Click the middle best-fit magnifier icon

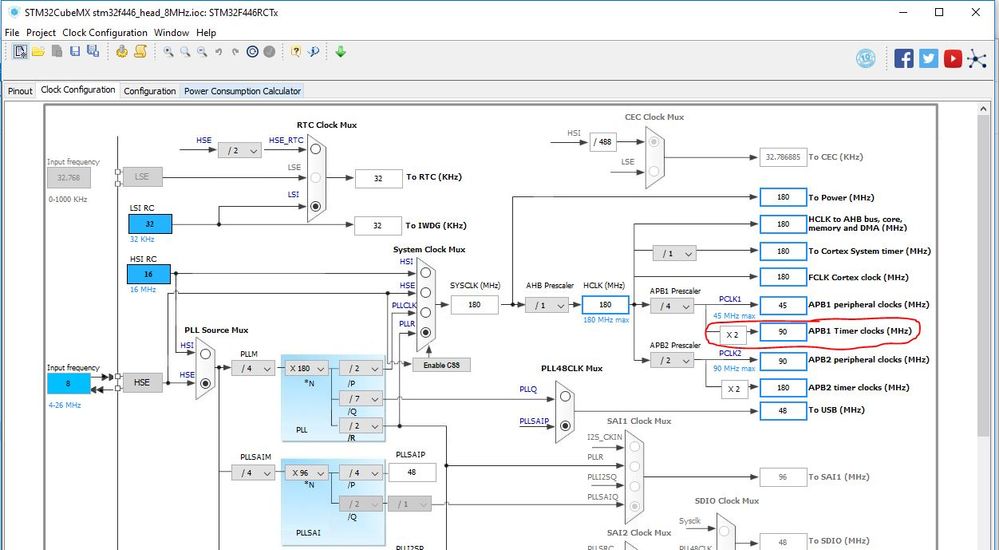[x=185, y=52]
